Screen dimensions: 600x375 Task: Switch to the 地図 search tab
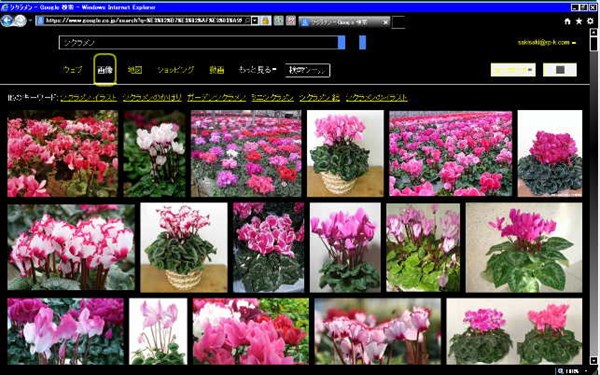[x=135, y=70]
